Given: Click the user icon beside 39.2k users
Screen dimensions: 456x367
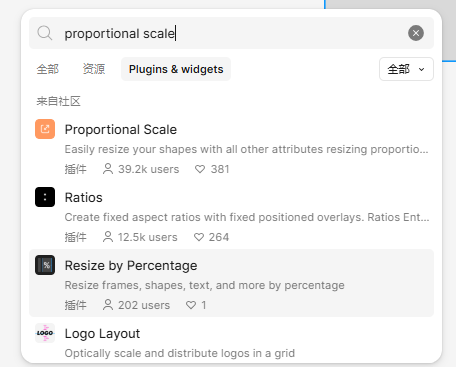Looking at the screenshot, I should coord(108,169).
